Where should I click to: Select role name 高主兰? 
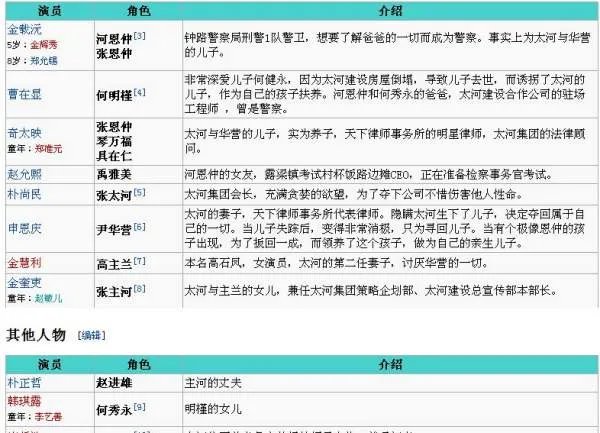[x=114, y=264]
